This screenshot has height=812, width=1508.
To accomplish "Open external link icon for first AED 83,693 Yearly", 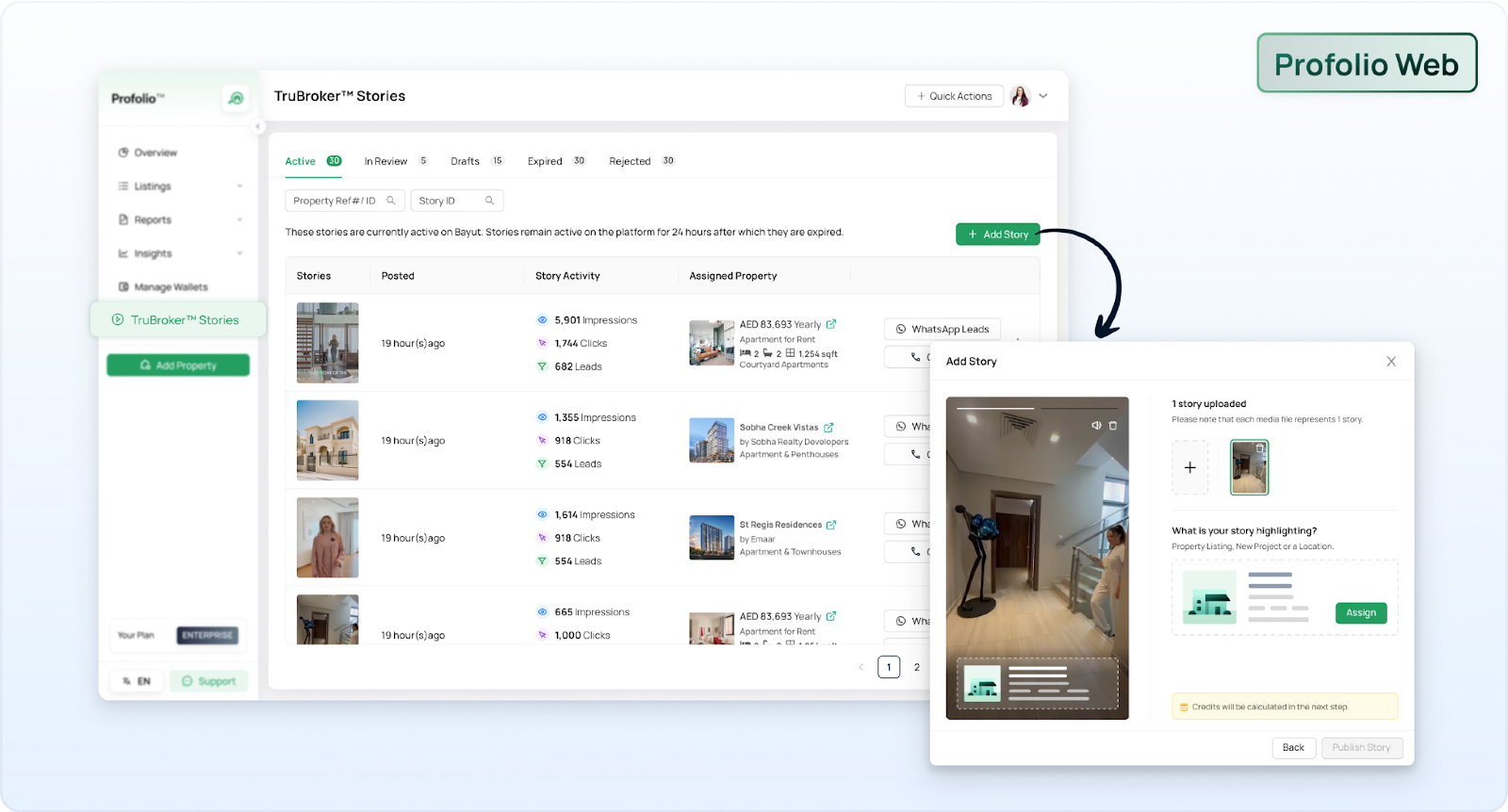I will [831, 324].
